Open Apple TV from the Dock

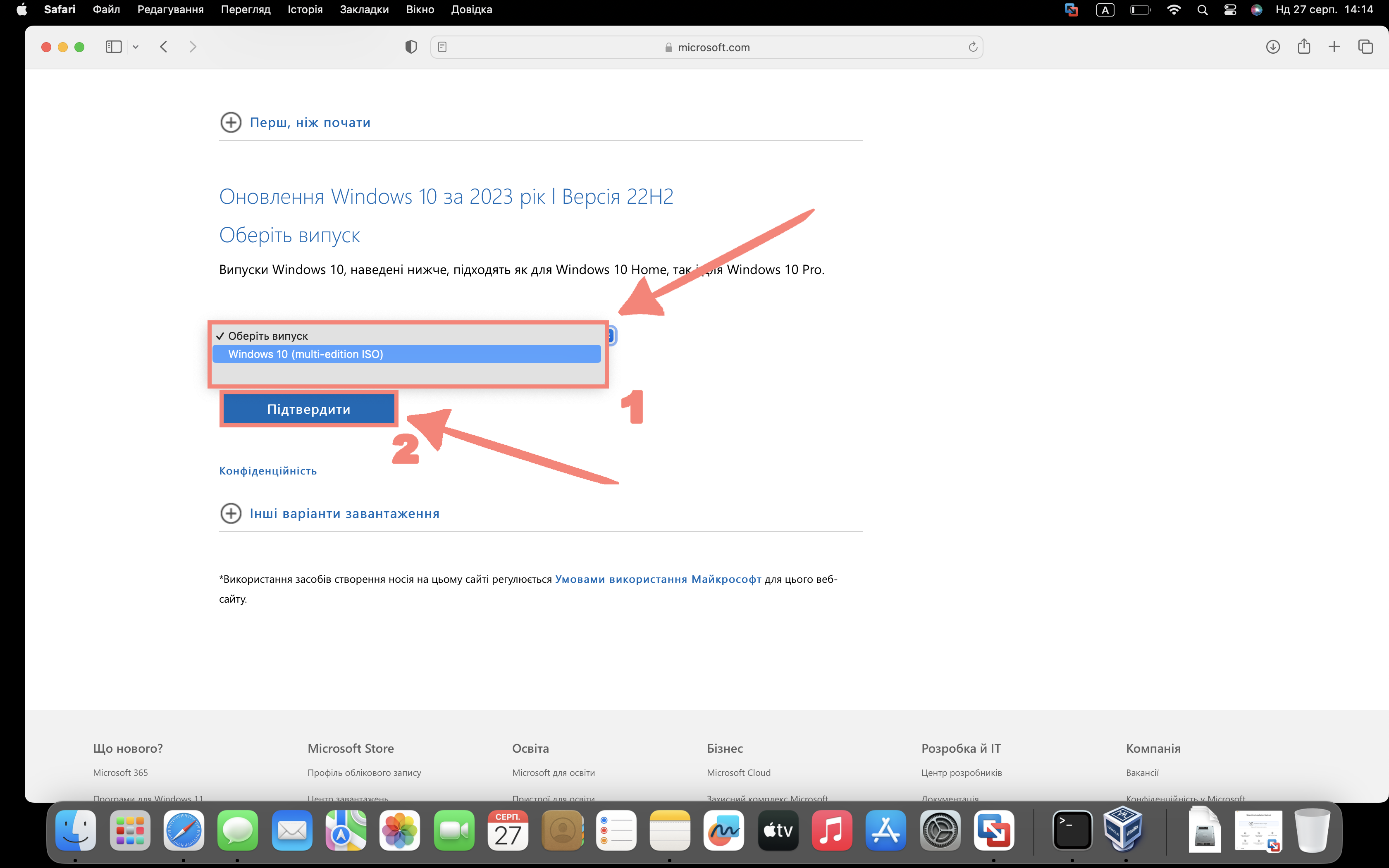click(778, 830)
